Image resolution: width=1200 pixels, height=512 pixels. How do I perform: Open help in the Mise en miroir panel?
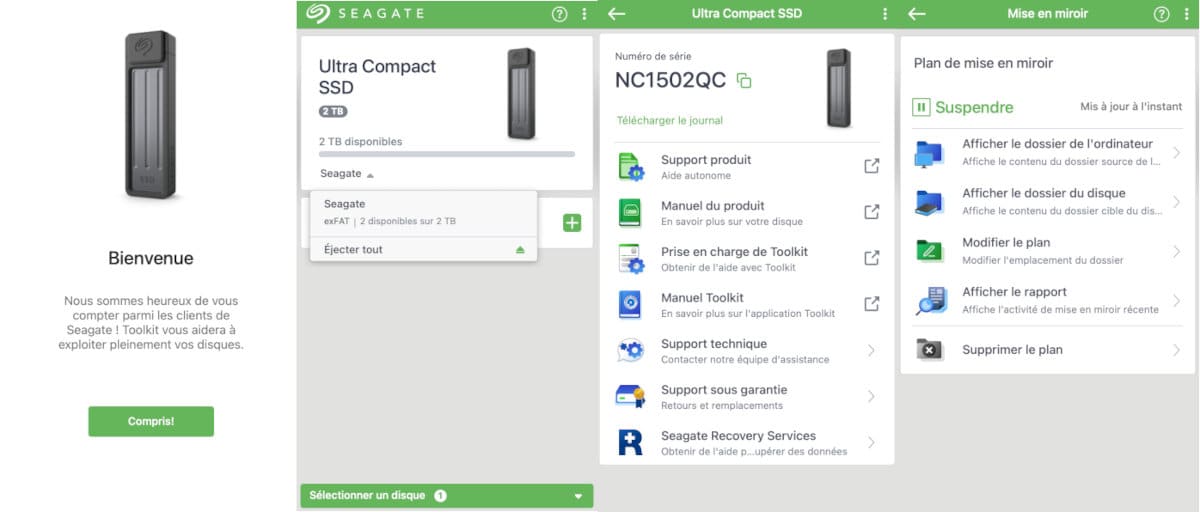click(1162, 14)
